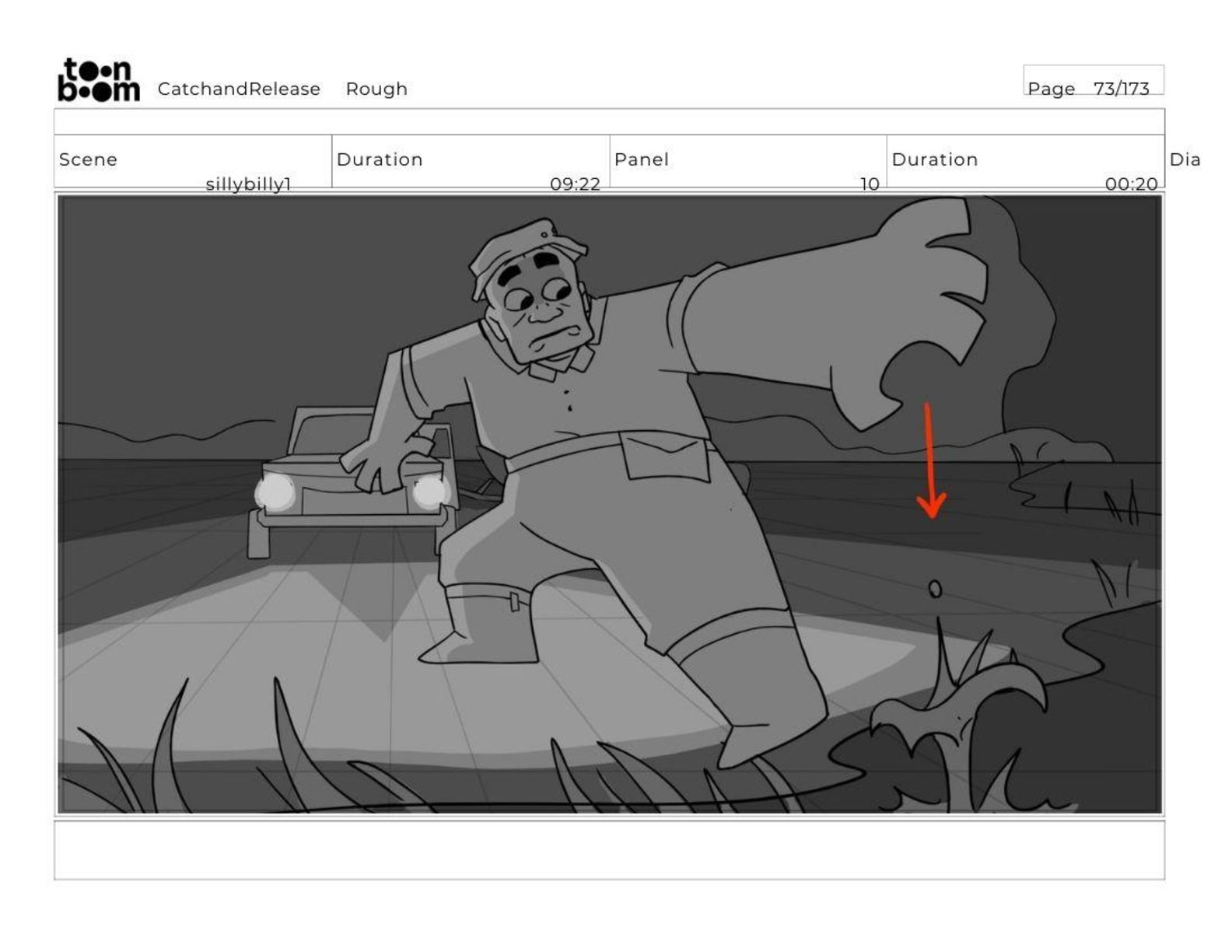Click the empty notes field below panel
The width and height of the screenshot is (1232, 952).
click(609, 850)
